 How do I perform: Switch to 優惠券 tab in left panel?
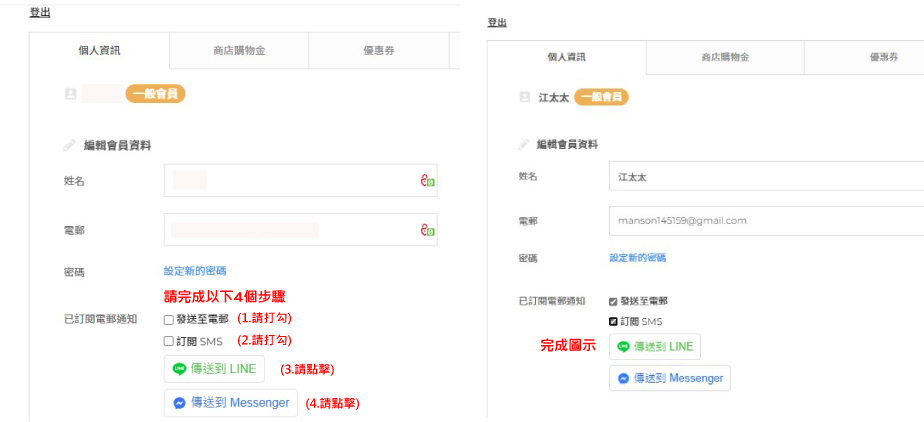pos(379,51)
